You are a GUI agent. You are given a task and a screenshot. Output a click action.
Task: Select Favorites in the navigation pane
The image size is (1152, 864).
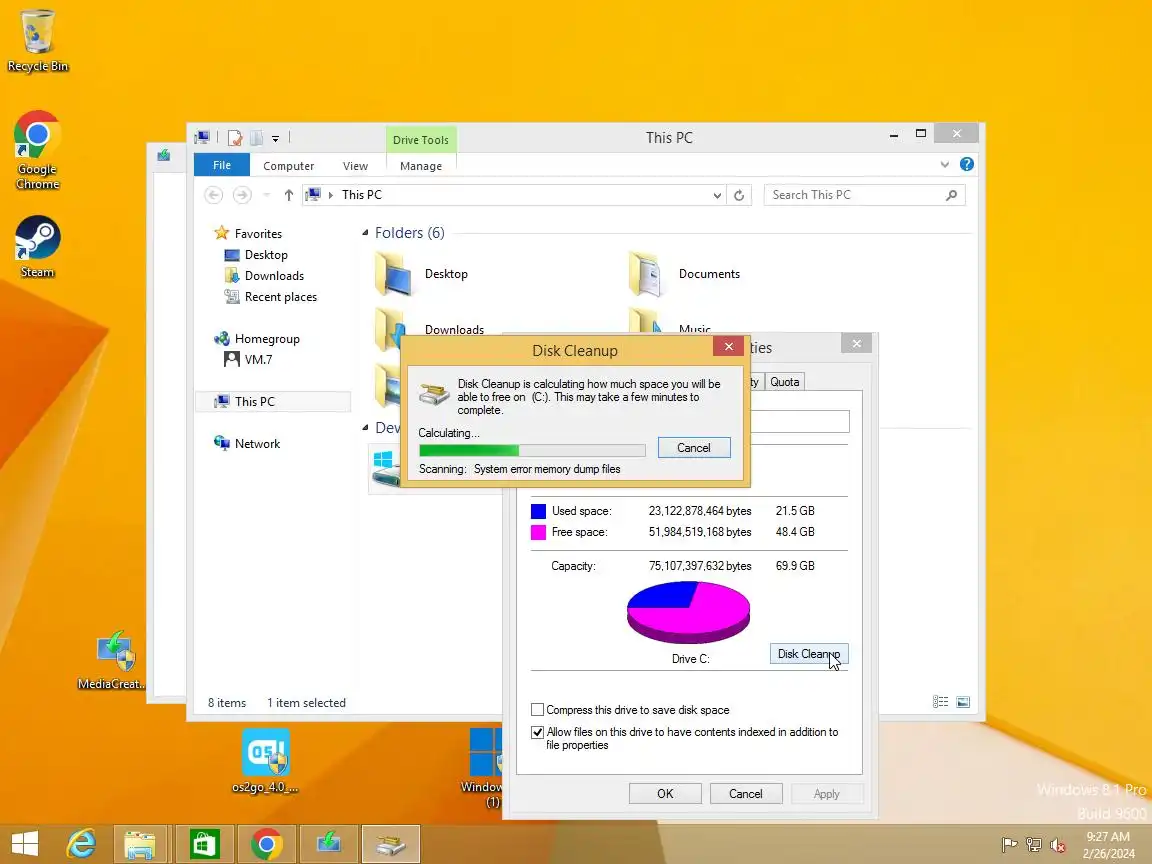point(248,234)
